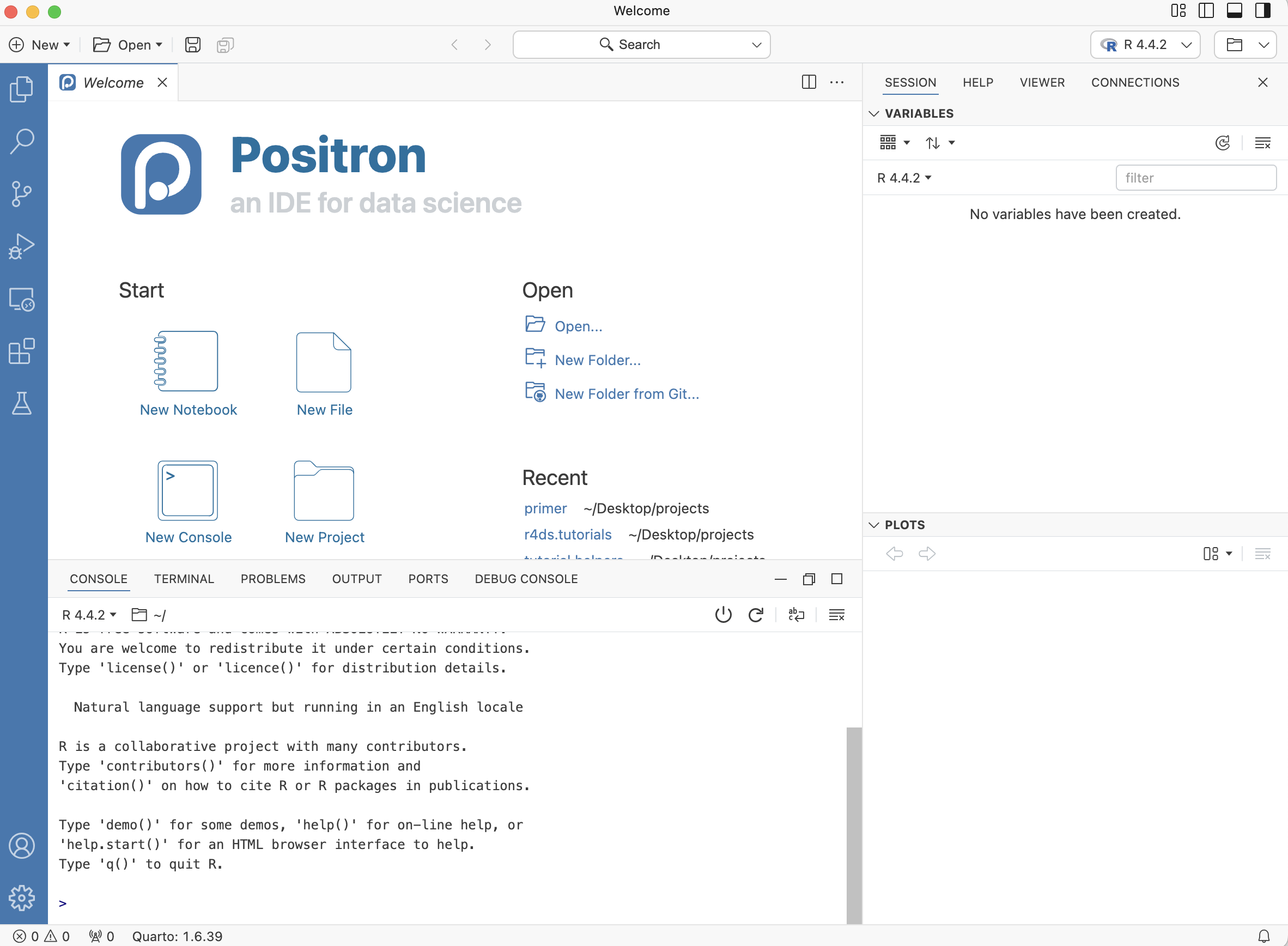Shut down the console R session
Viewport: 1288px width, 946px height.
(724, 615)
